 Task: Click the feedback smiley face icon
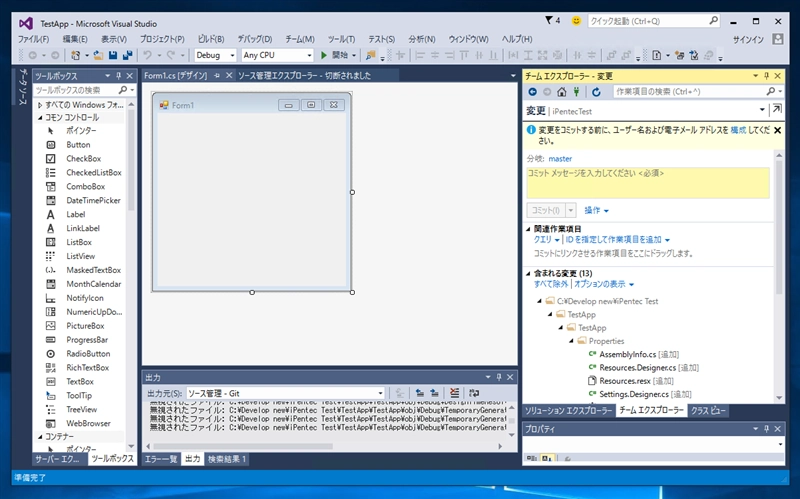(576, 21)
